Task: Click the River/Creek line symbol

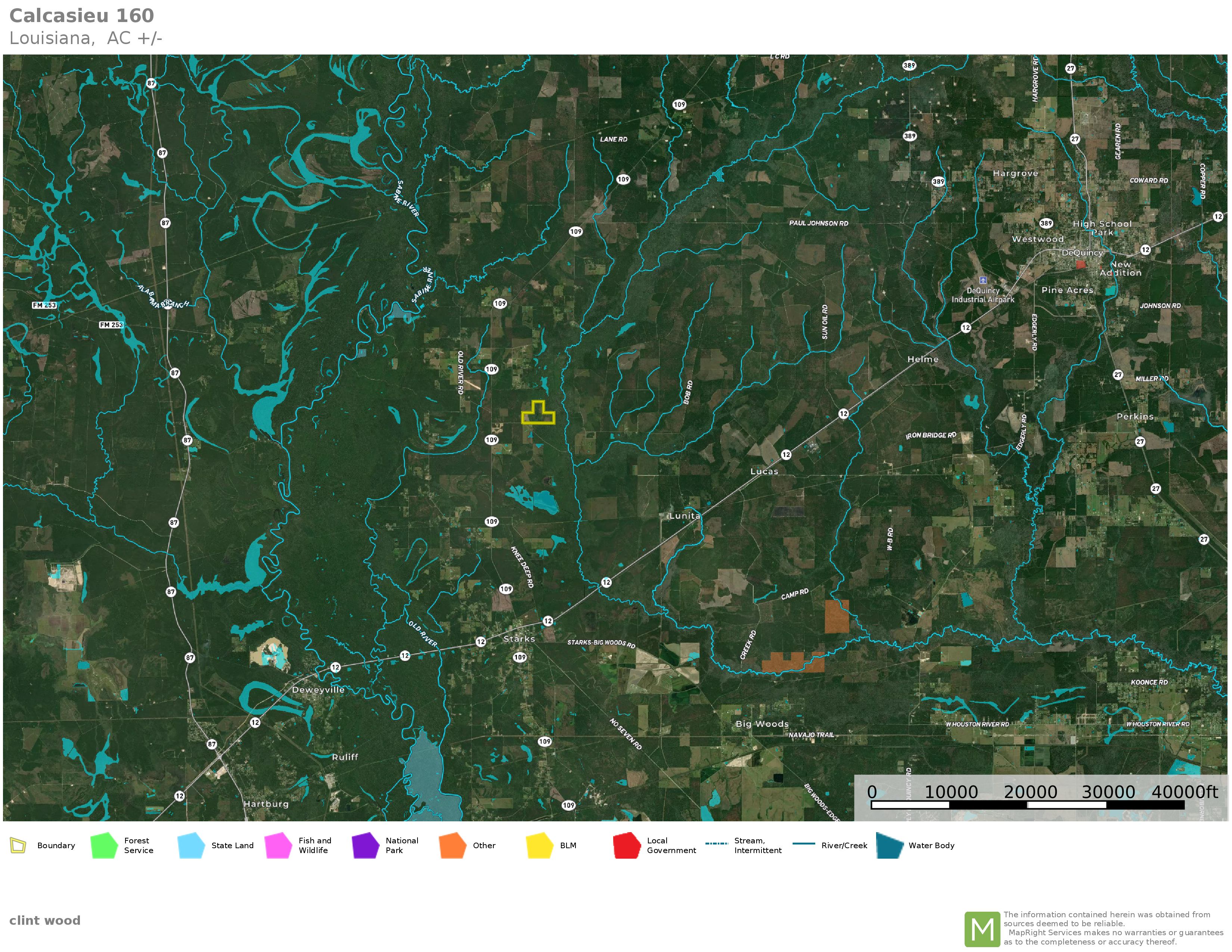Action: pyautogui.click(x=803, y=844)
